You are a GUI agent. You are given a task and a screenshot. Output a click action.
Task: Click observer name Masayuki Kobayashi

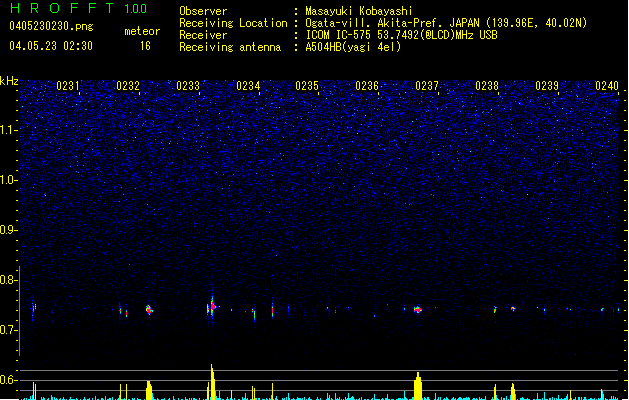pyautogui.click(x=359, y=11)
